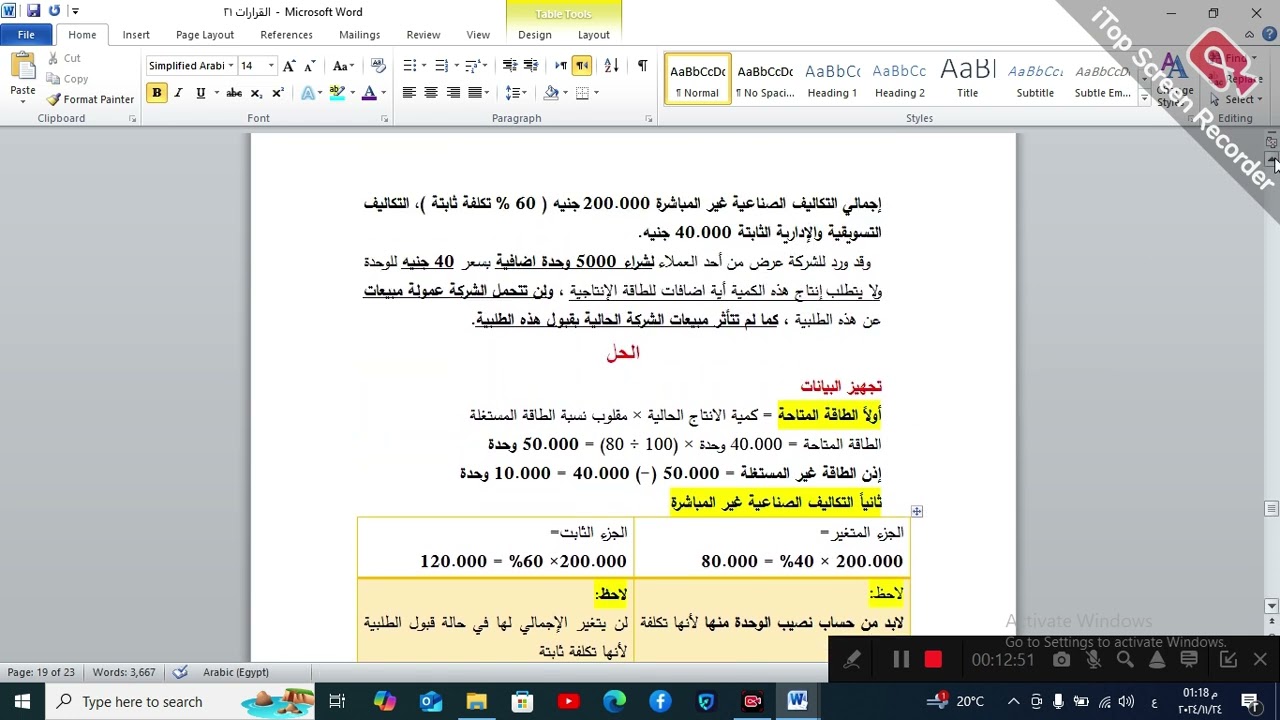
Task: Click the Sort icon
Action: pyautogui.click(x=611, y=66)
